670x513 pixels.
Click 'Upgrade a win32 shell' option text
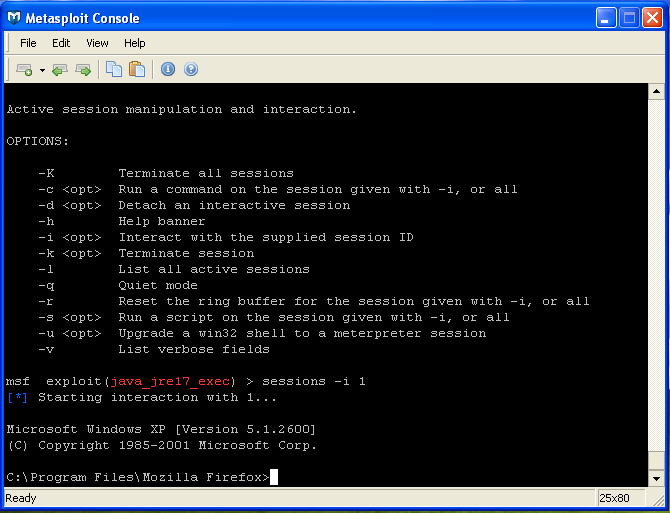click(x=202, y=333)
